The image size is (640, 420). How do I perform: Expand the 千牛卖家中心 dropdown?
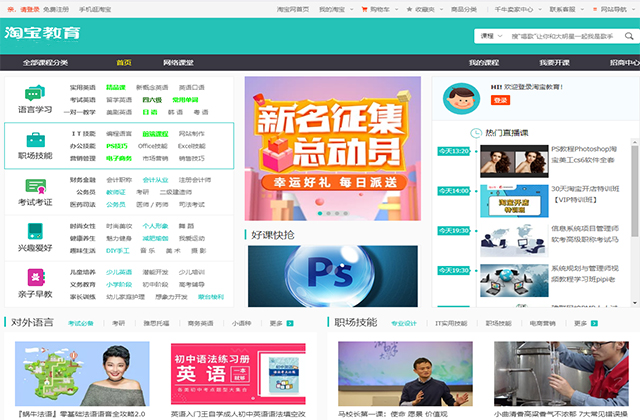click(540, 9)
